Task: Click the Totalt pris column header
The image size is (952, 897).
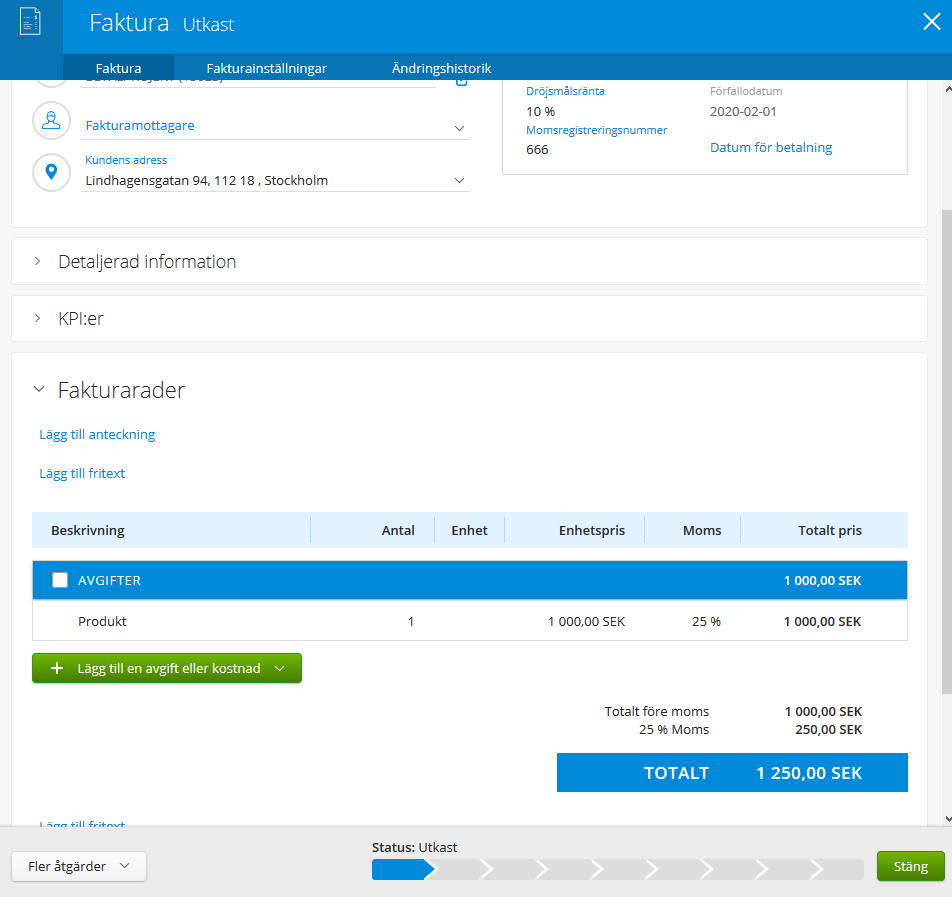Action: tap(830, 530)
